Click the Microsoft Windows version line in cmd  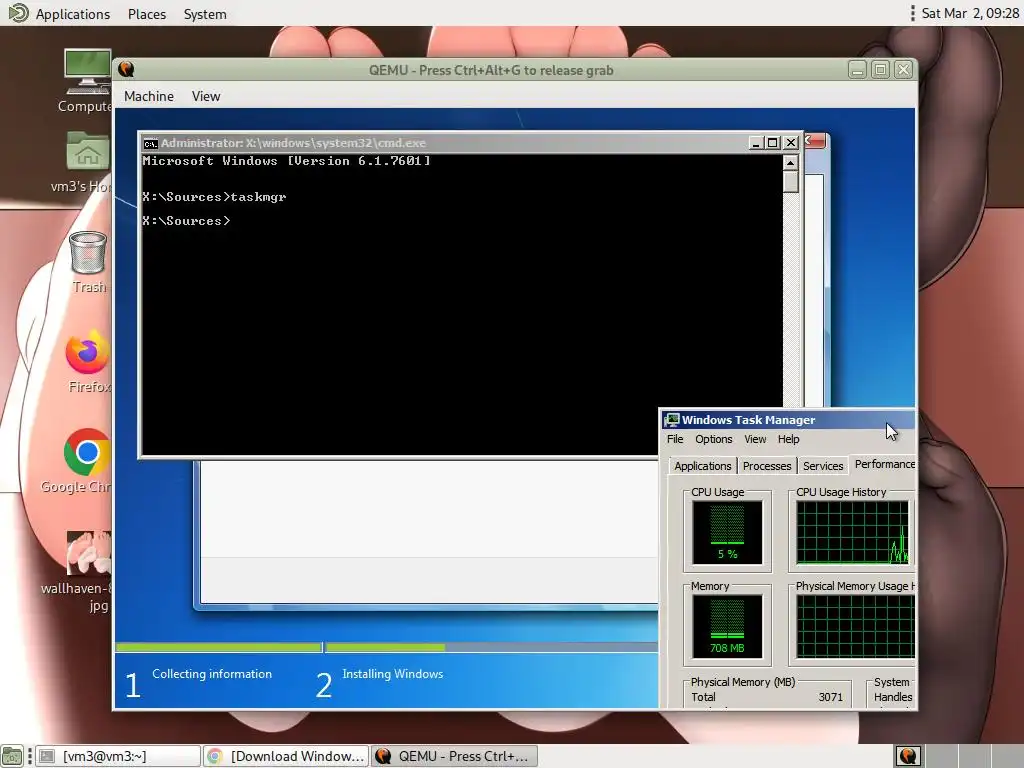pyautogui.click(x=286, y=161)
